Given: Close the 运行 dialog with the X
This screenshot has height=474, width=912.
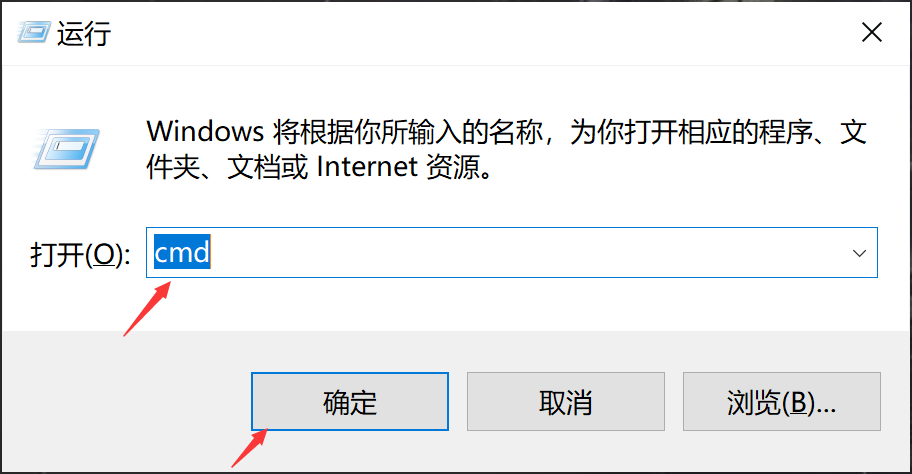Looking at the screenshot, I should click(x=871, y=33).
